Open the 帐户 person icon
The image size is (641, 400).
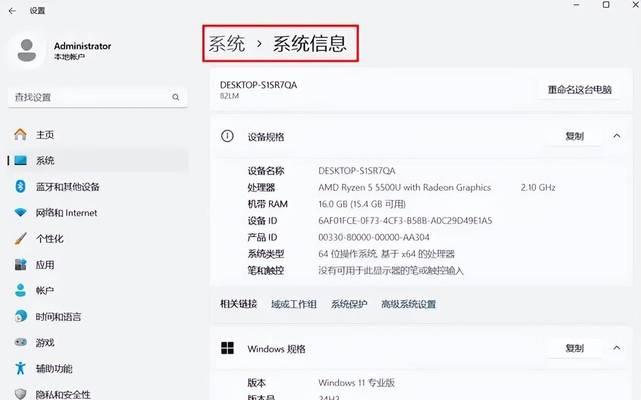click(20, 290)
